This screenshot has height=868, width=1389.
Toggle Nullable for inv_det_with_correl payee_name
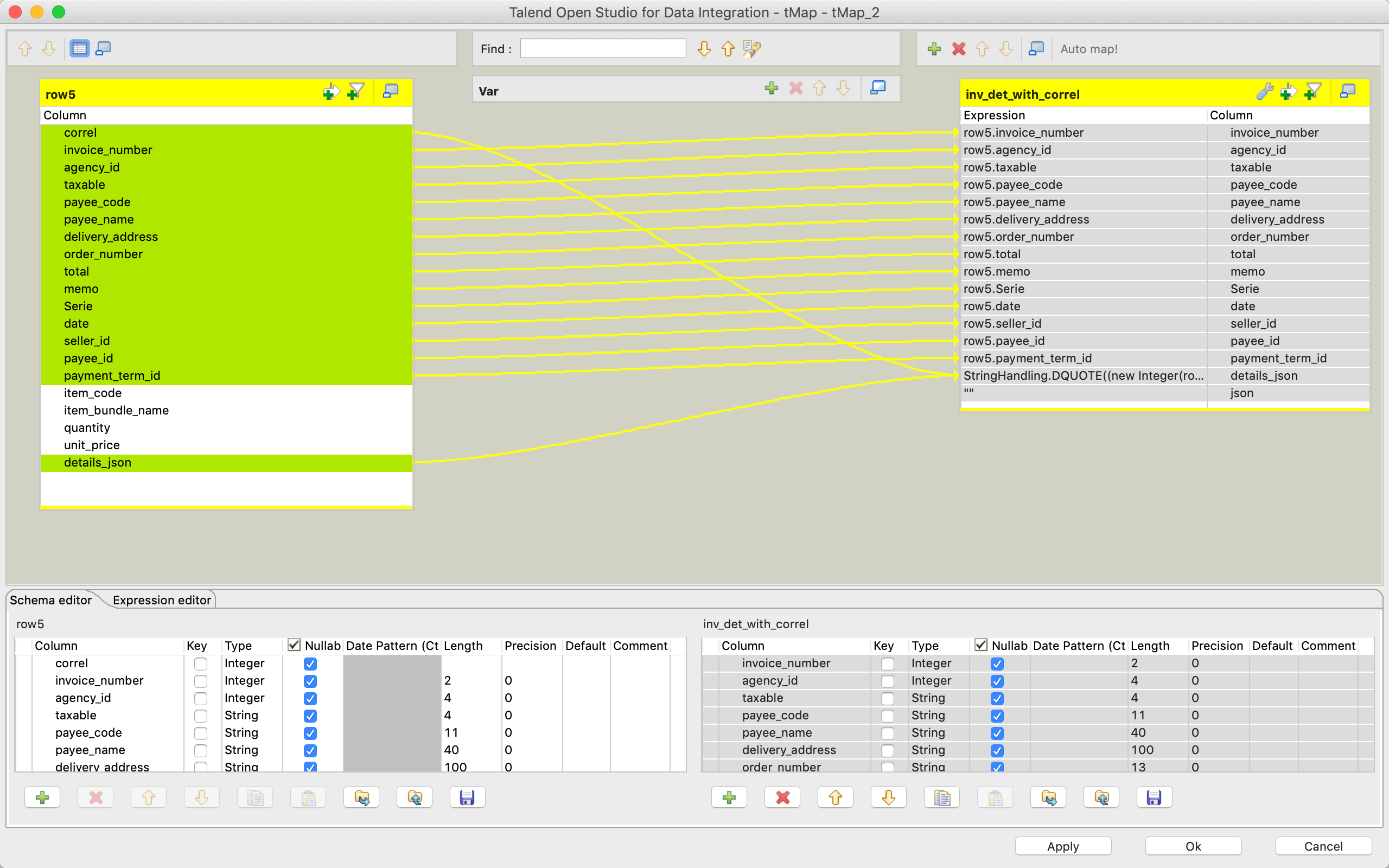[997, 733]
